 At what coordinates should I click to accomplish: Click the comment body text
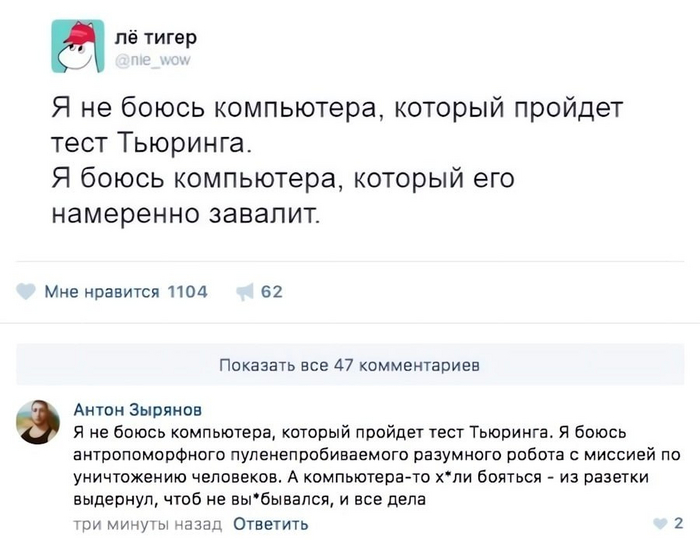(377, 465)
